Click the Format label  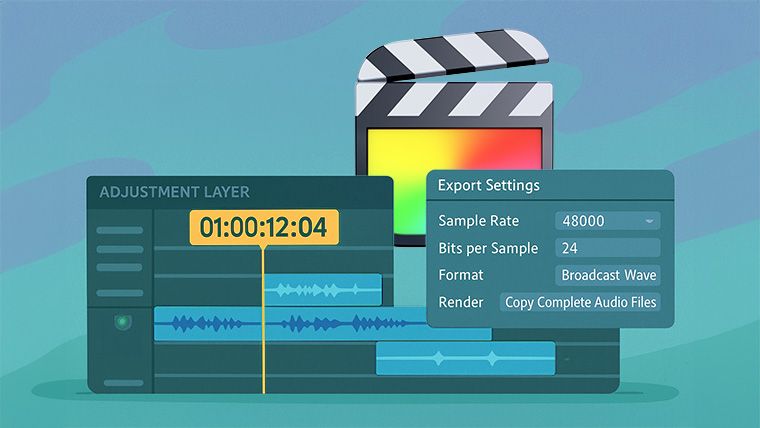[461, 275]
